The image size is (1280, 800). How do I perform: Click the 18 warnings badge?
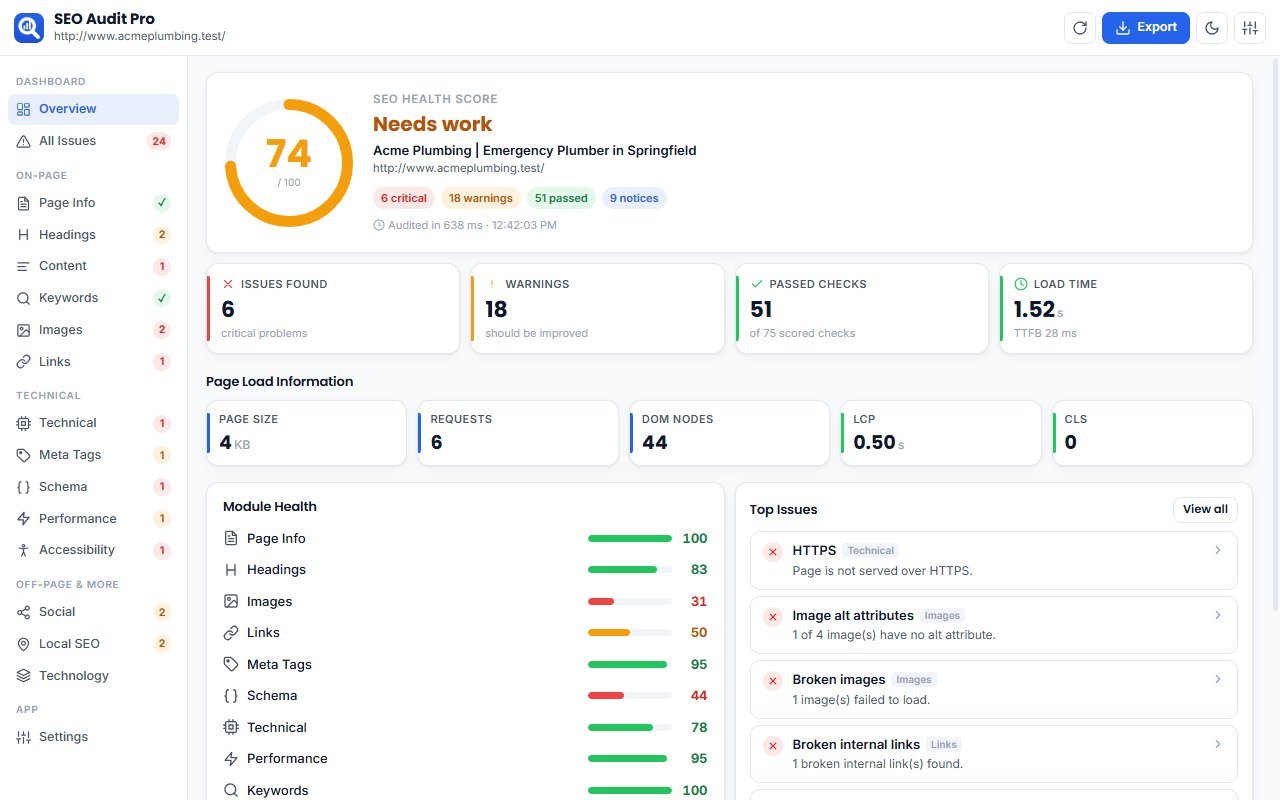pyautogui.click(x=481, y=198)
